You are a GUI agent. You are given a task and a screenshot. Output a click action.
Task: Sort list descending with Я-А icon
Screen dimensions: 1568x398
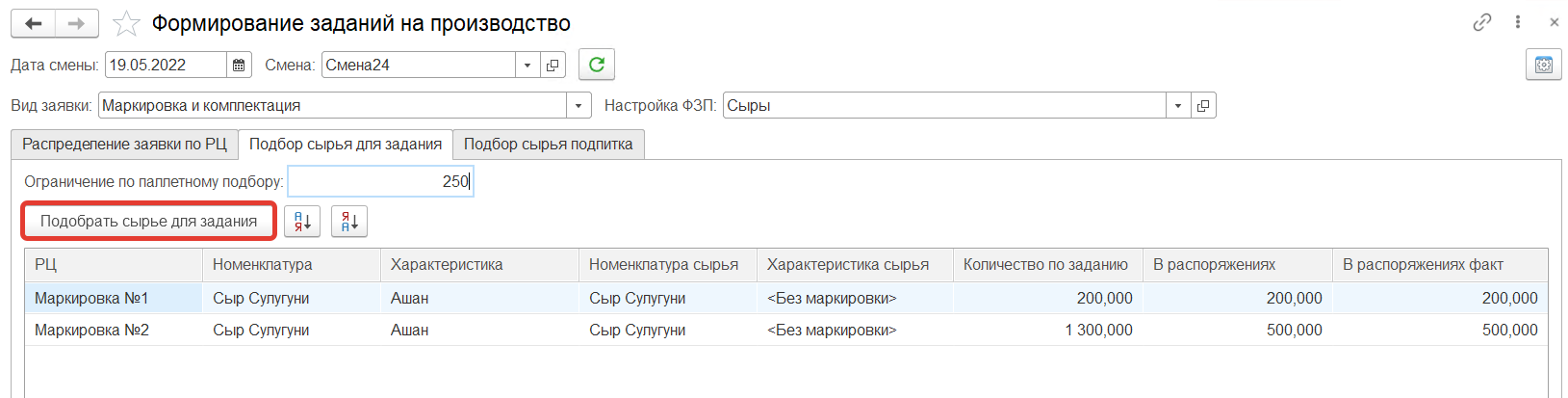click(x=349, y=222)
